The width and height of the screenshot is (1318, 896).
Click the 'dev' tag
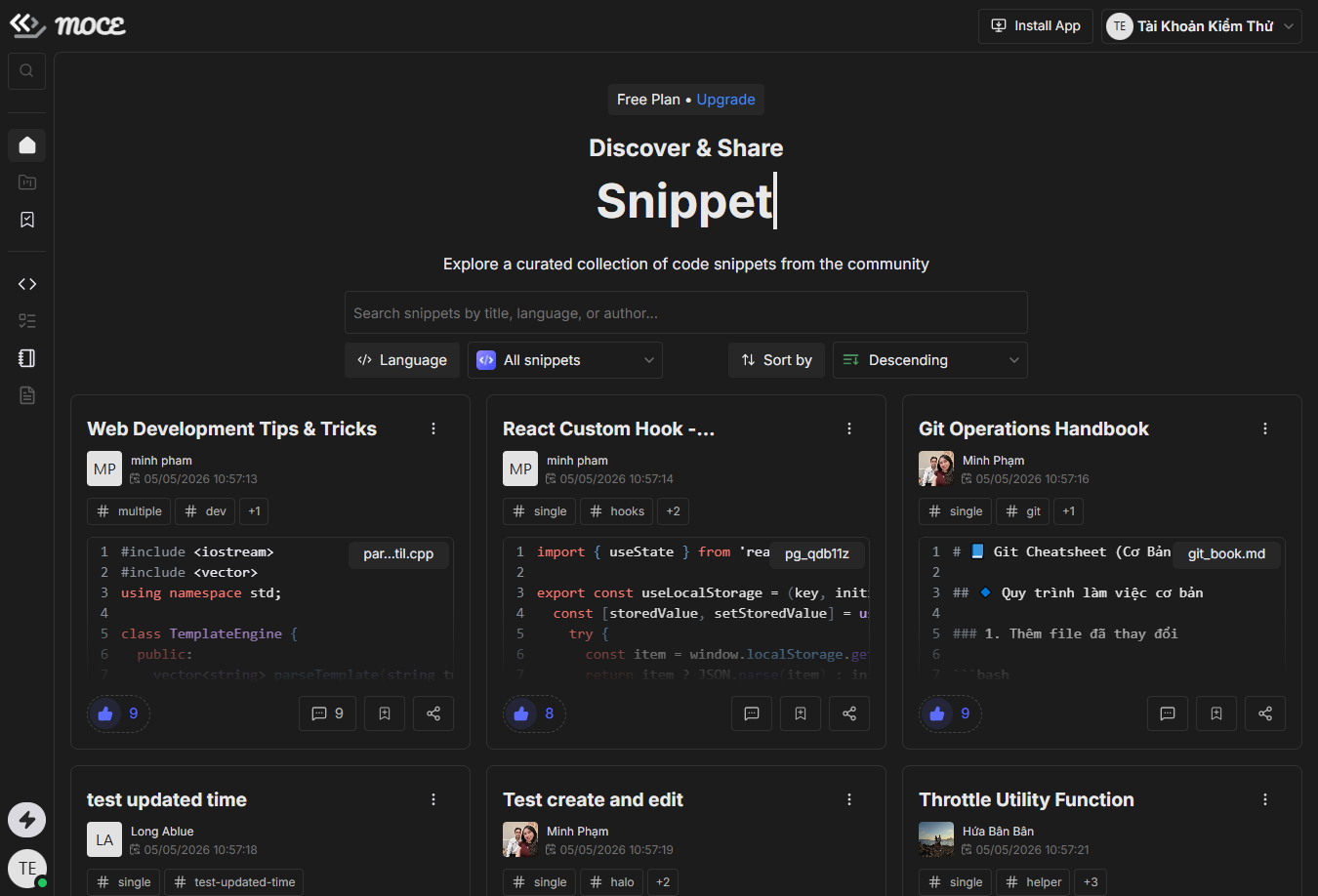[205, 511]
